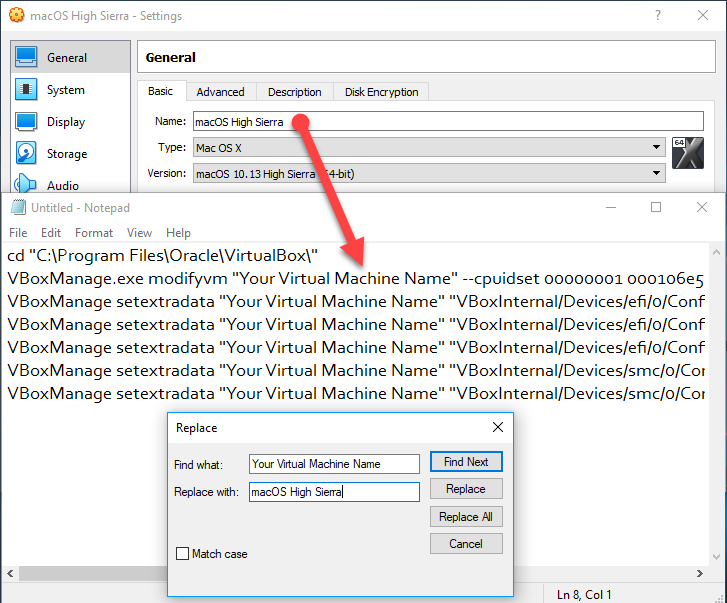This screenshot has height=603, width=727.
Task: Click the VirtualBox gear icon in title bar
Action: [16, 16]
